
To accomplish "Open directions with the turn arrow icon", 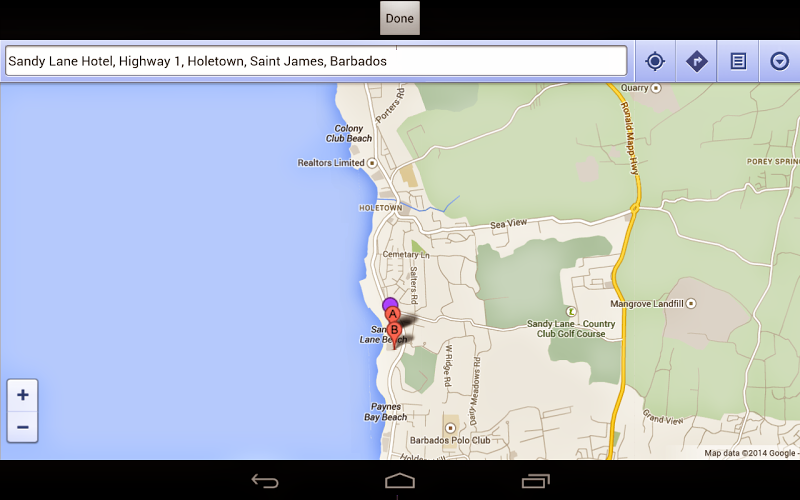I will click(x=696, y=61).
